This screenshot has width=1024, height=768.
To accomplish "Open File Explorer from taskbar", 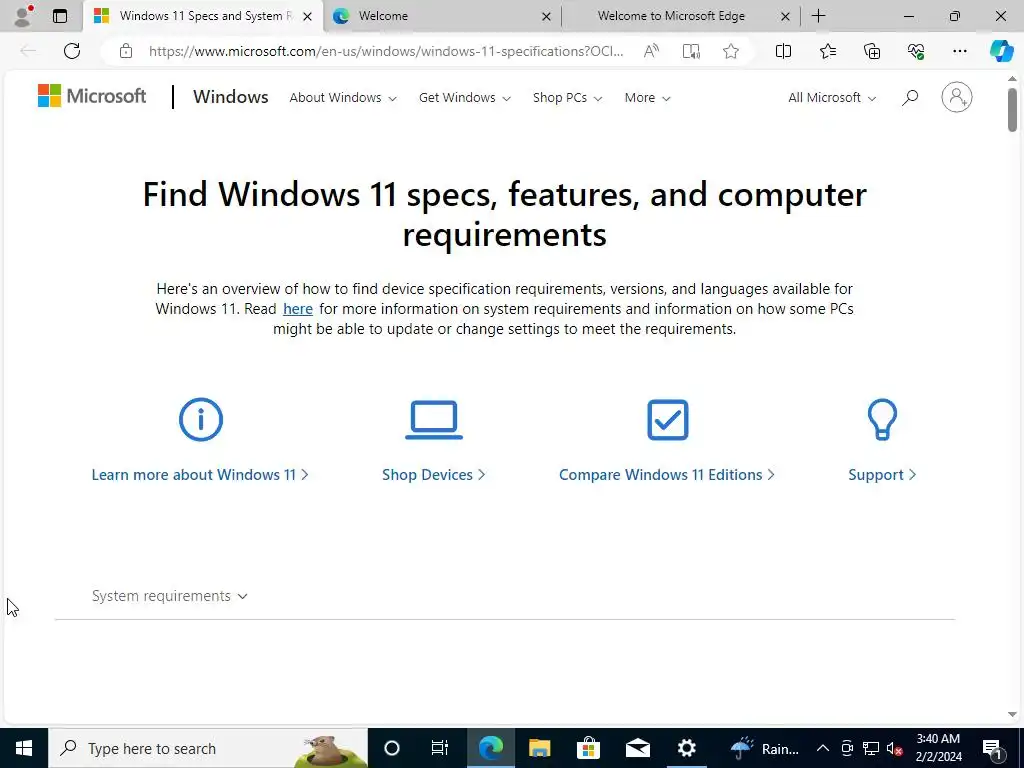I will [539, 748].
